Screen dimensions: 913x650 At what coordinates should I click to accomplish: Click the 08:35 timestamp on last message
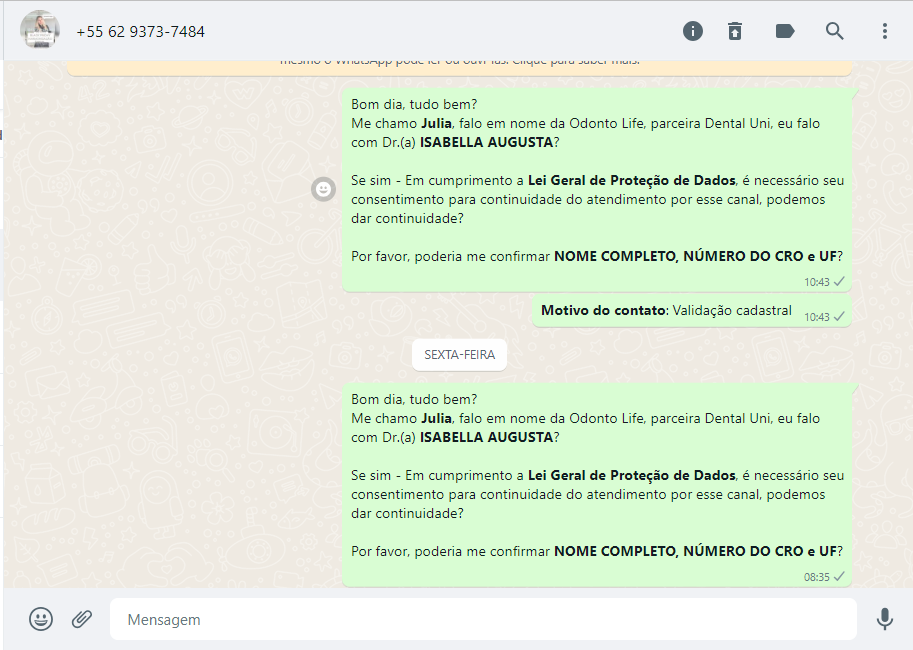click(x=816, y=577)
